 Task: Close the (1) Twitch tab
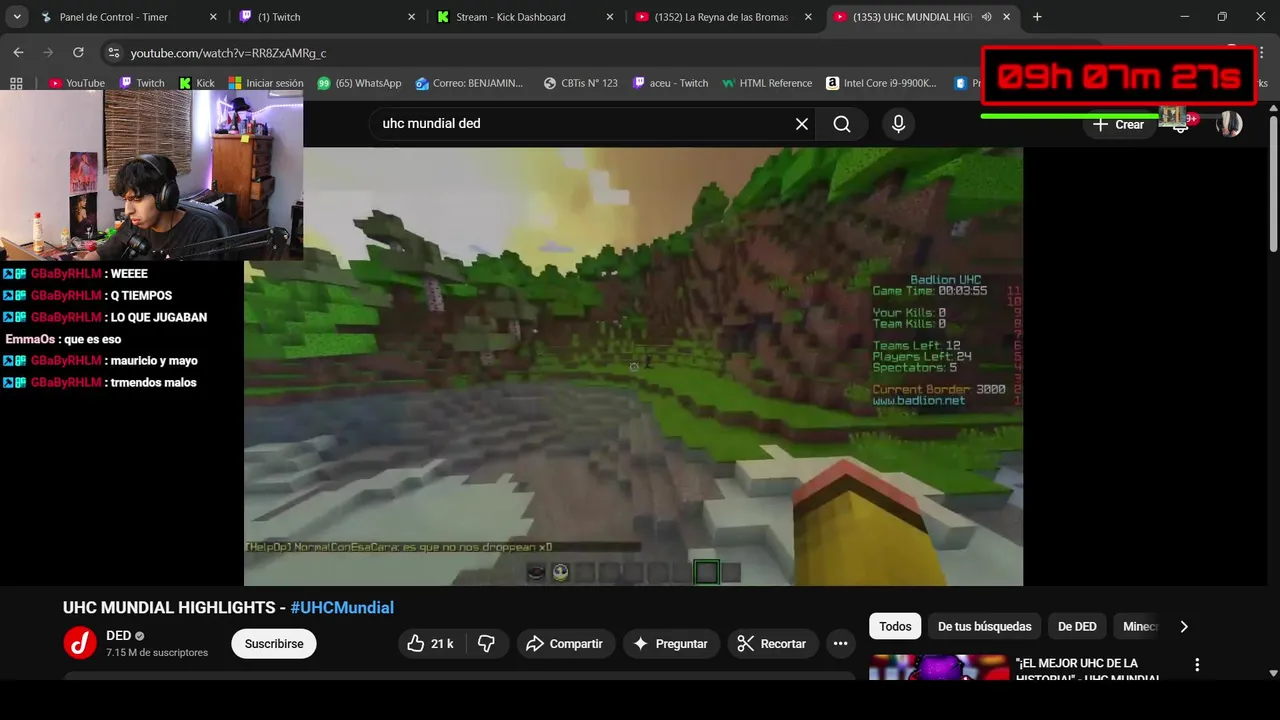[412, 17]
